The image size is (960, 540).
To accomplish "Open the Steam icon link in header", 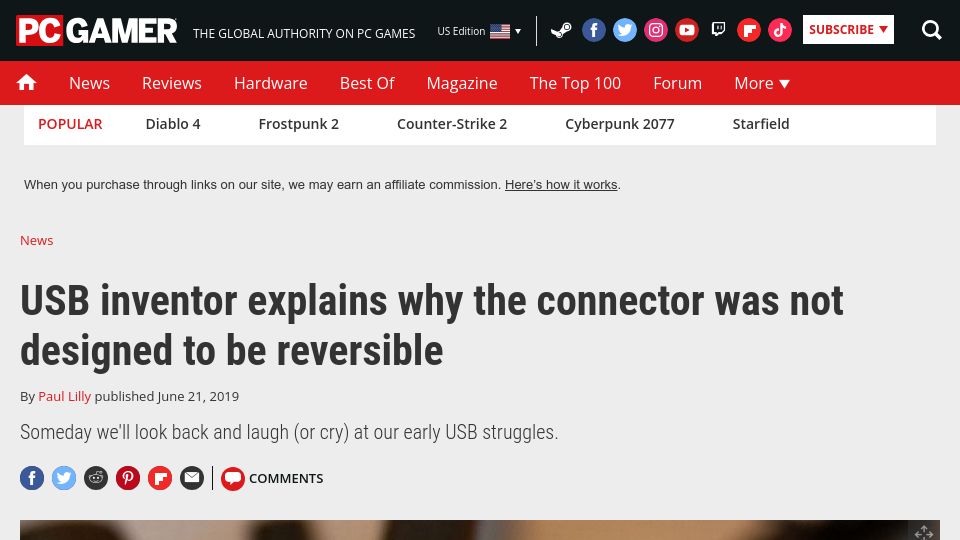I will tap(561, 30).
